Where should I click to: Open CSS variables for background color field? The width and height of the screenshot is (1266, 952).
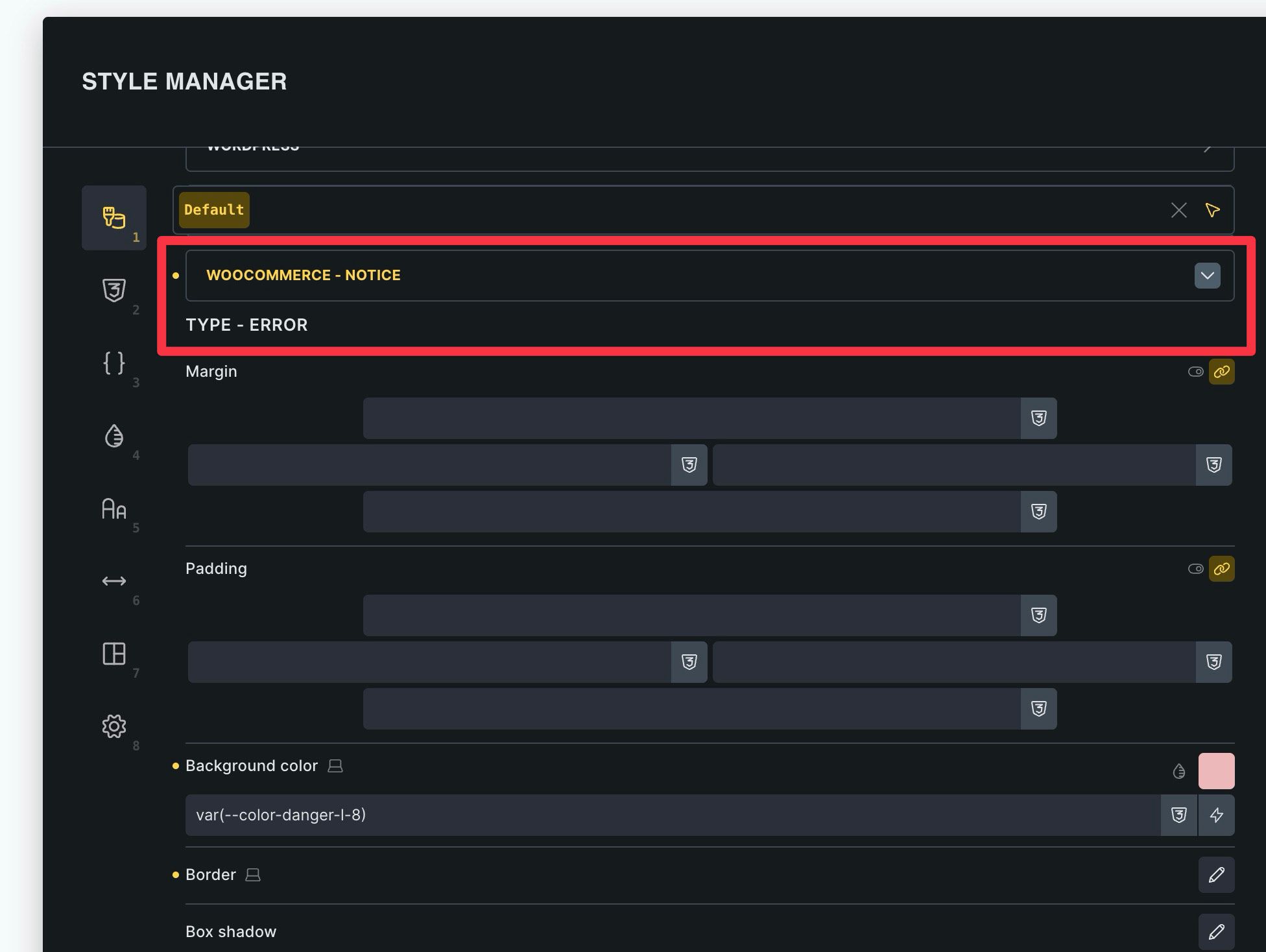[x=1178, y=815]
